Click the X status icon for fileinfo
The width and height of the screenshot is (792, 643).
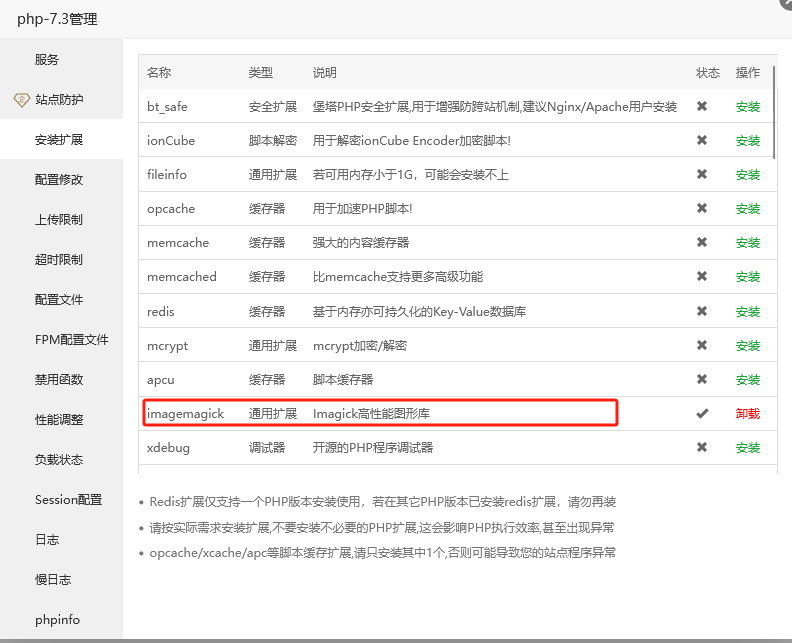[x=702, y=174]
